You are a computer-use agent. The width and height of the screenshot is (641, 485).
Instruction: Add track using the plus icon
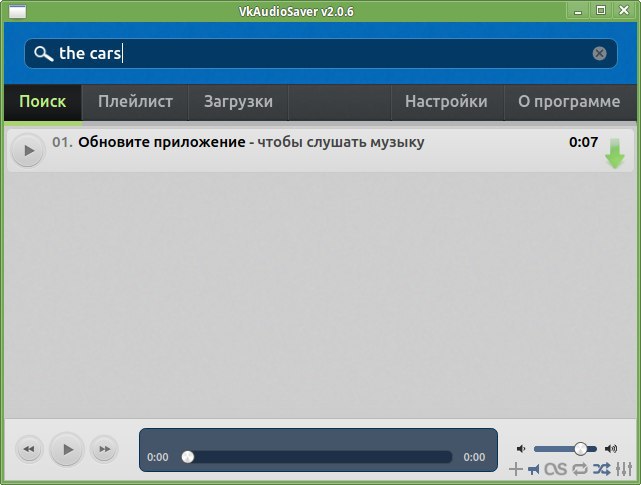point(516,469)
